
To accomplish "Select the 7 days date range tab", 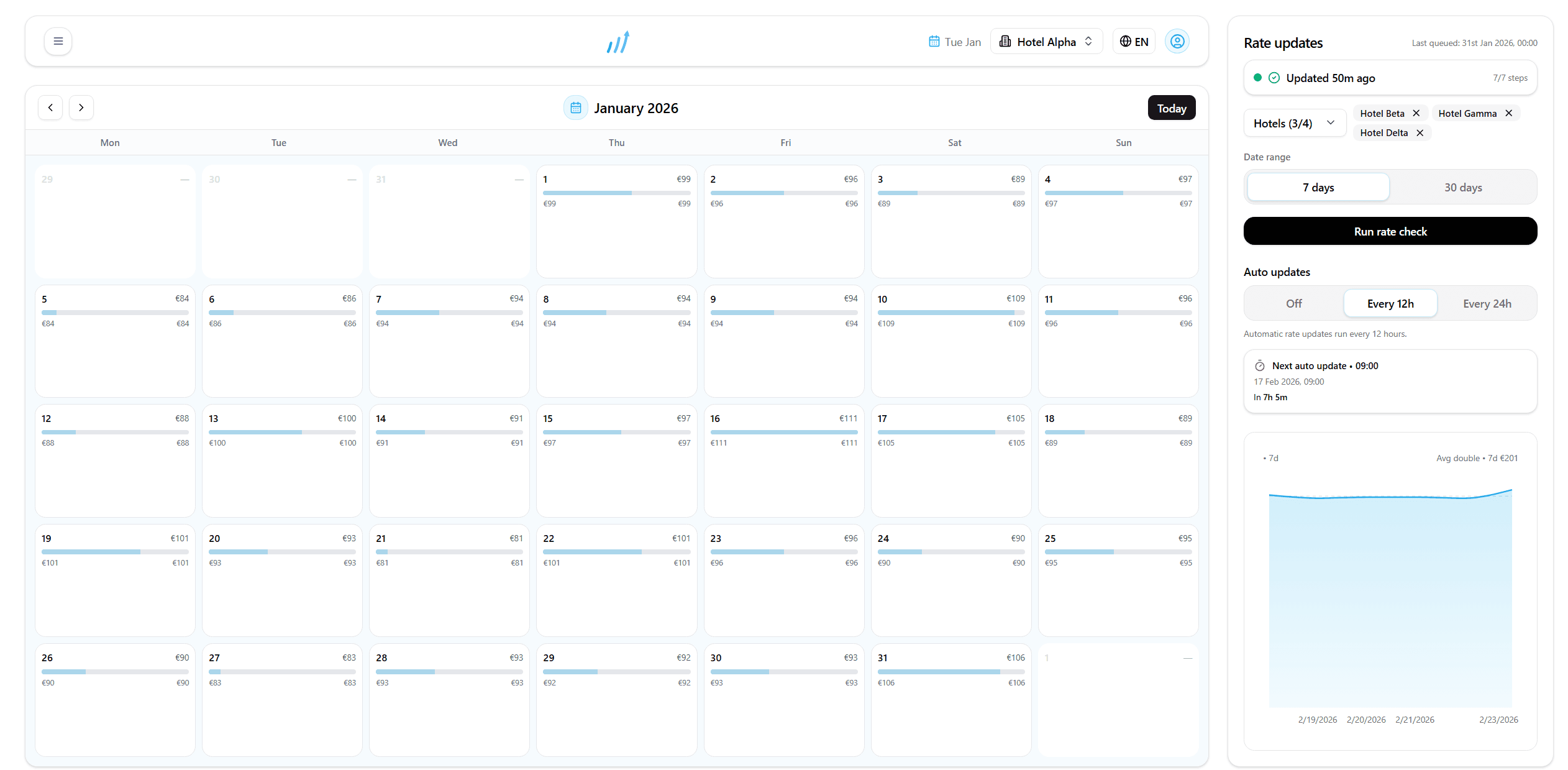I will pos(1318,187).
